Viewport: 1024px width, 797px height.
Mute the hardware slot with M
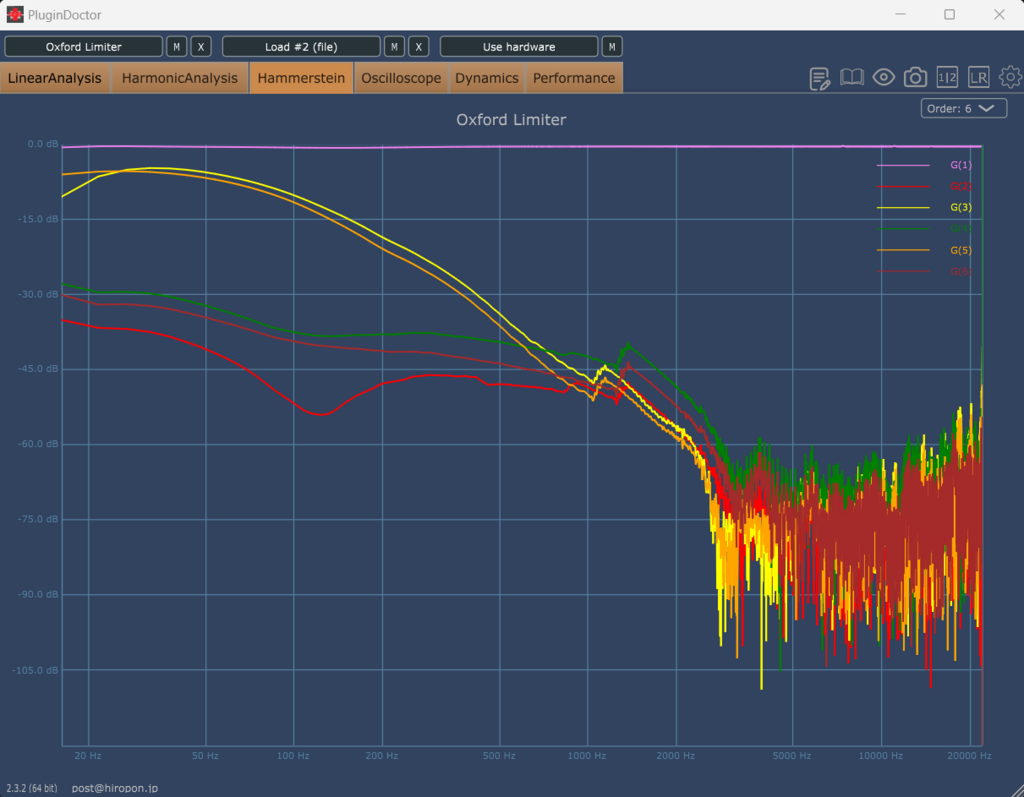[x=612, y=47]
